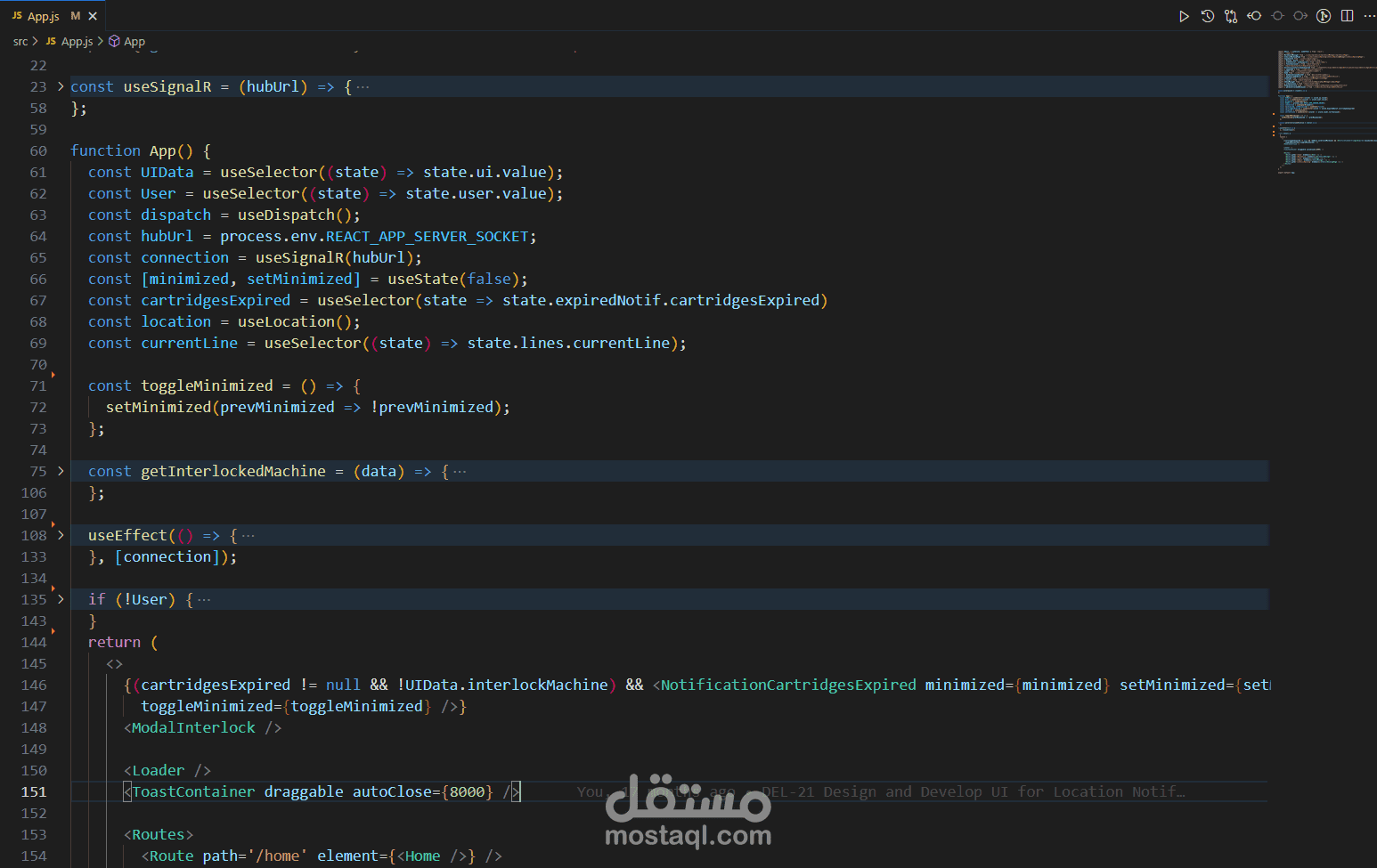This screenshot has width=1377, height=868.
Task: Unfold ellipsis after getInterlockedMachine declaration
Action: pos(460,472)
